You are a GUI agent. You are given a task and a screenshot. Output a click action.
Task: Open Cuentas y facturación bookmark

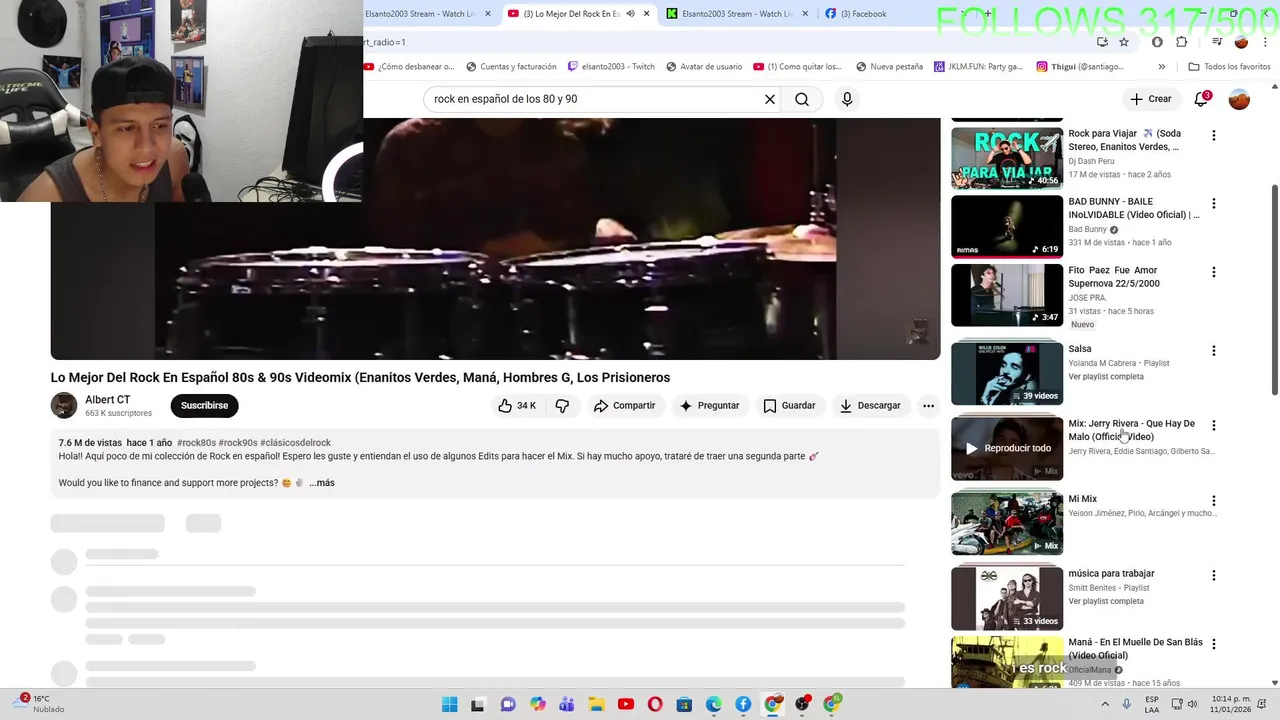[x=511, y=67]
